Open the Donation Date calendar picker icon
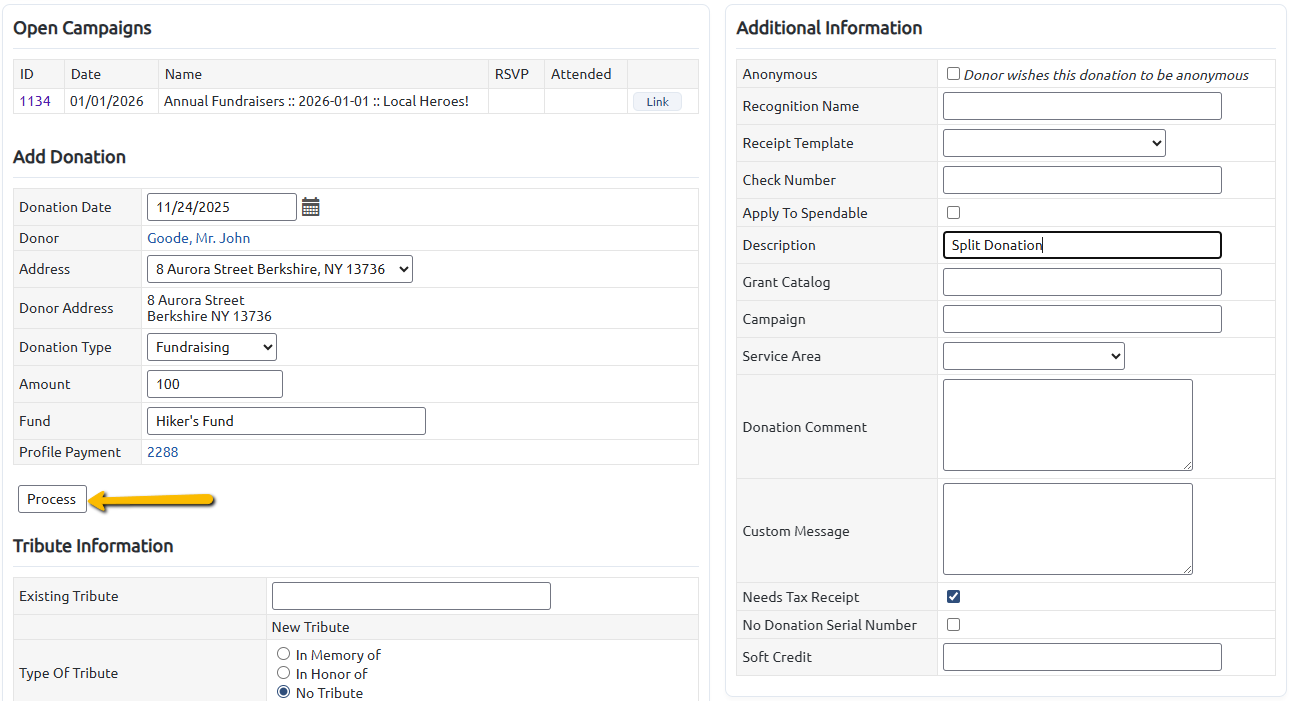Image resolution: width=1292 pixels, height=701 pixels. click(x=311, y=207)
